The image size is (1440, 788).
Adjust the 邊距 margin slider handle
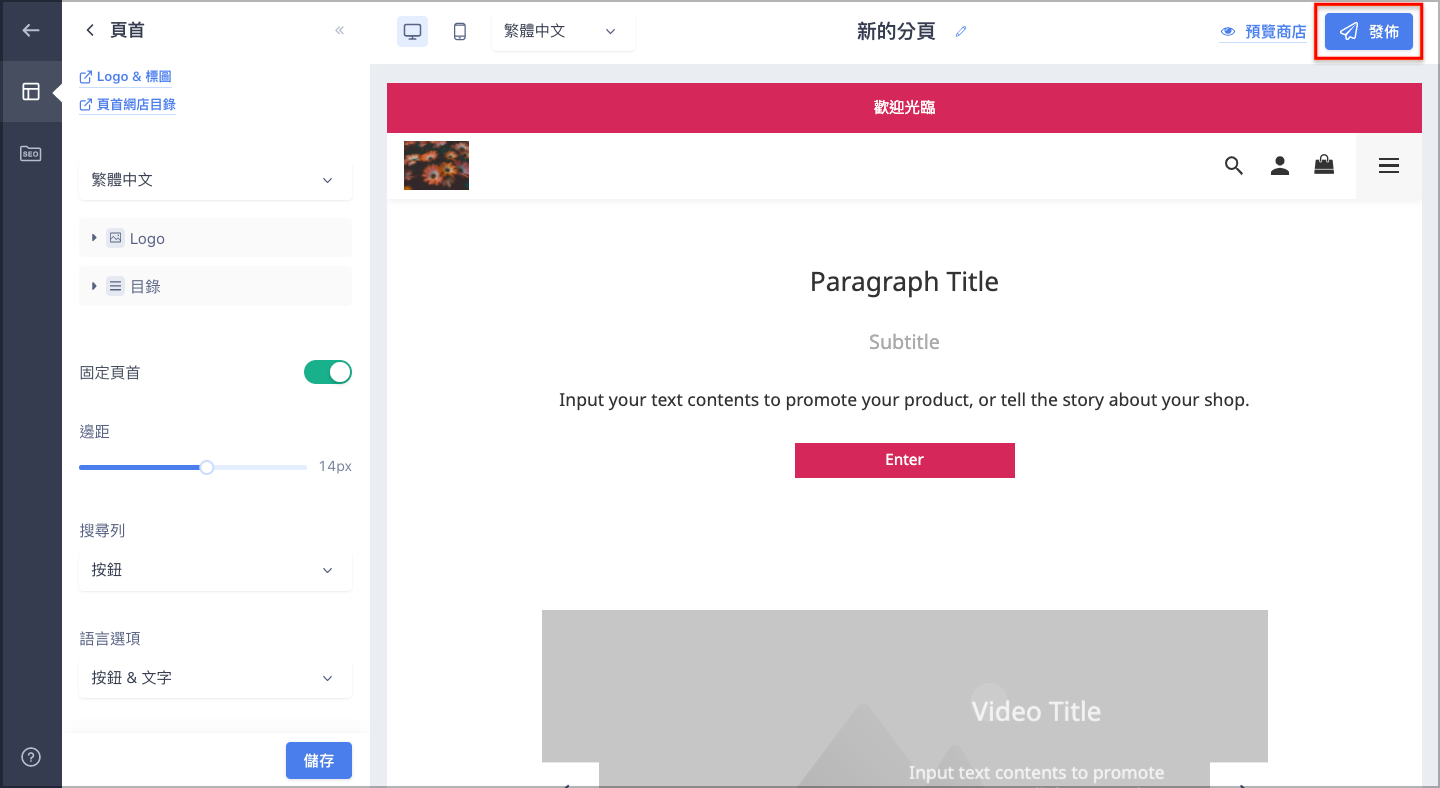tap(207, 467)
